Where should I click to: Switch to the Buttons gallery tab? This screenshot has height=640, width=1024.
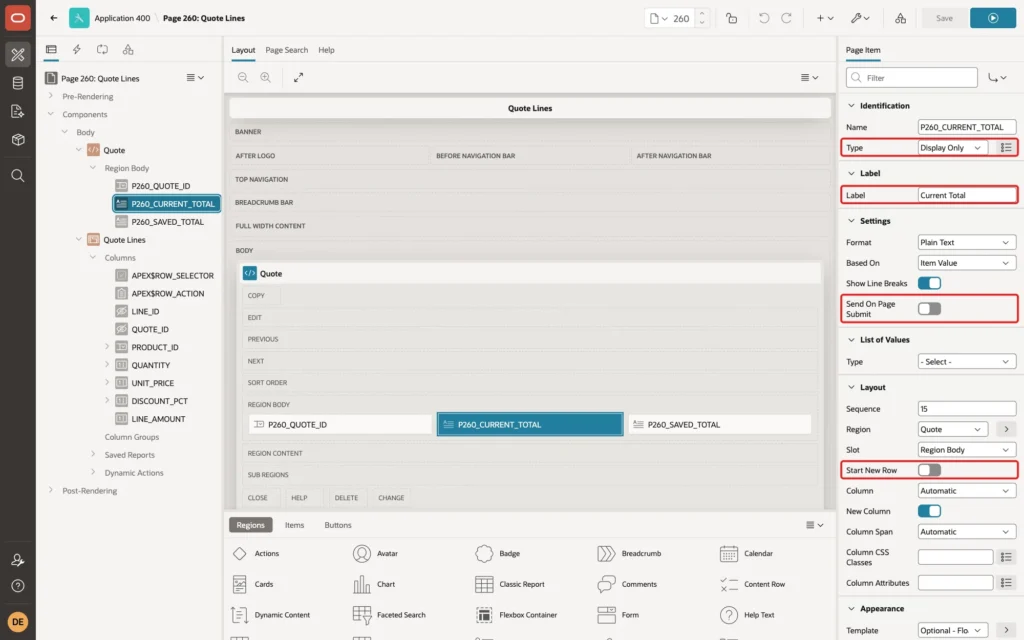338,525
